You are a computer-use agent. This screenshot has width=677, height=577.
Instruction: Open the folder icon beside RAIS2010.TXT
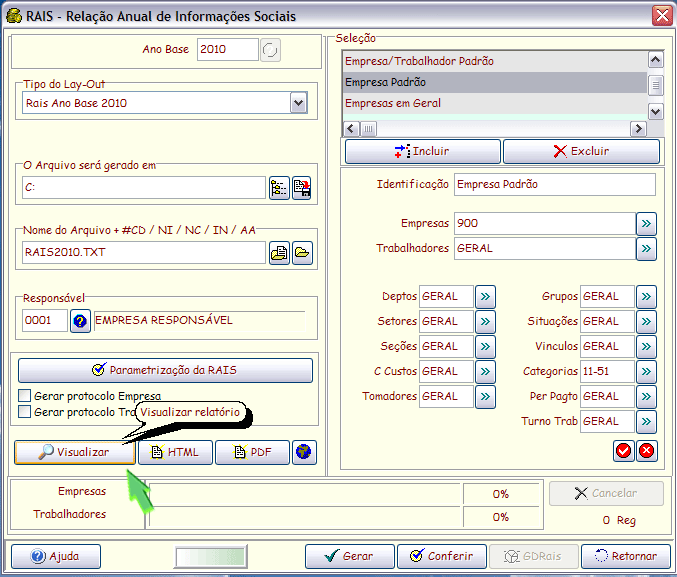click(x=302, y=253)
